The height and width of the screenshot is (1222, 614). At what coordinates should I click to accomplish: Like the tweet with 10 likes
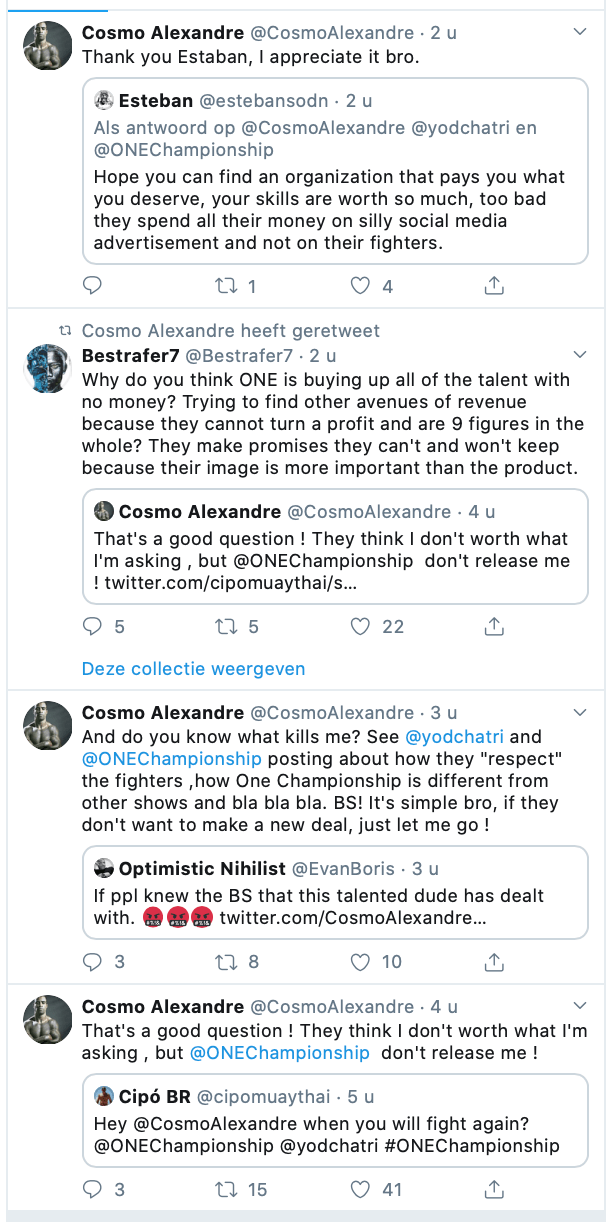(361, 962)
